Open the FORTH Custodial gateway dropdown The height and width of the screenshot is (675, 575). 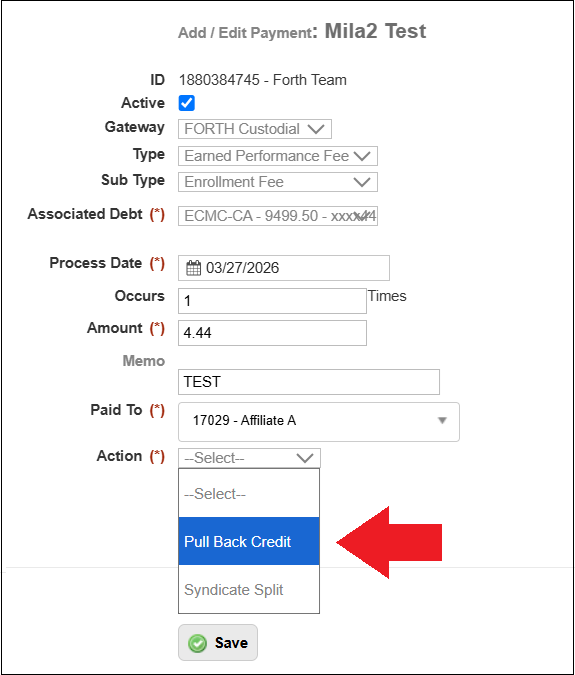255,129
